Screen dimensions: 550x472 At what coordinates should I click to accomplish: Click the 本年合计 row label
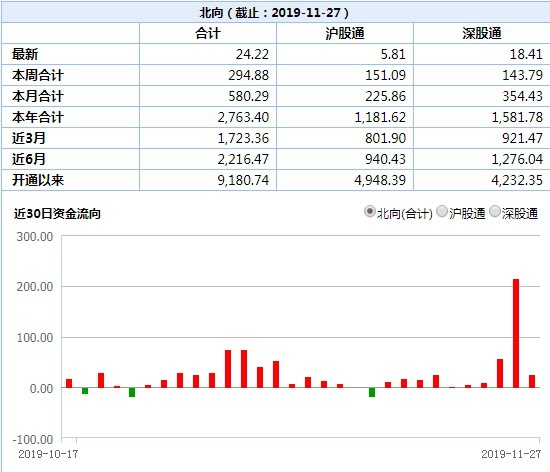38,117
